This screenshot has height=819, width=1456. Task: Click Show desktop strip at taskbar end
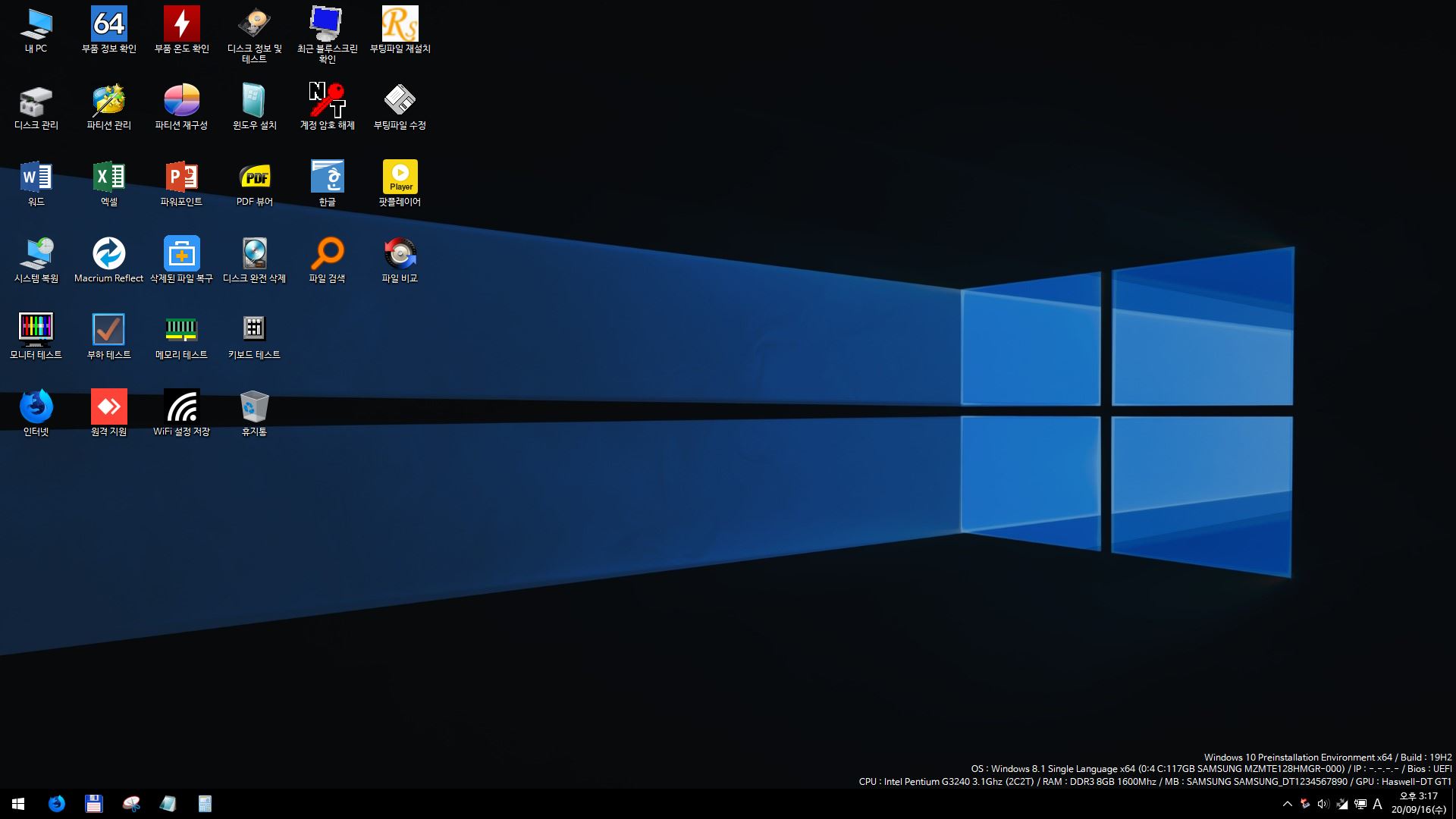(x=1454, y=804)
